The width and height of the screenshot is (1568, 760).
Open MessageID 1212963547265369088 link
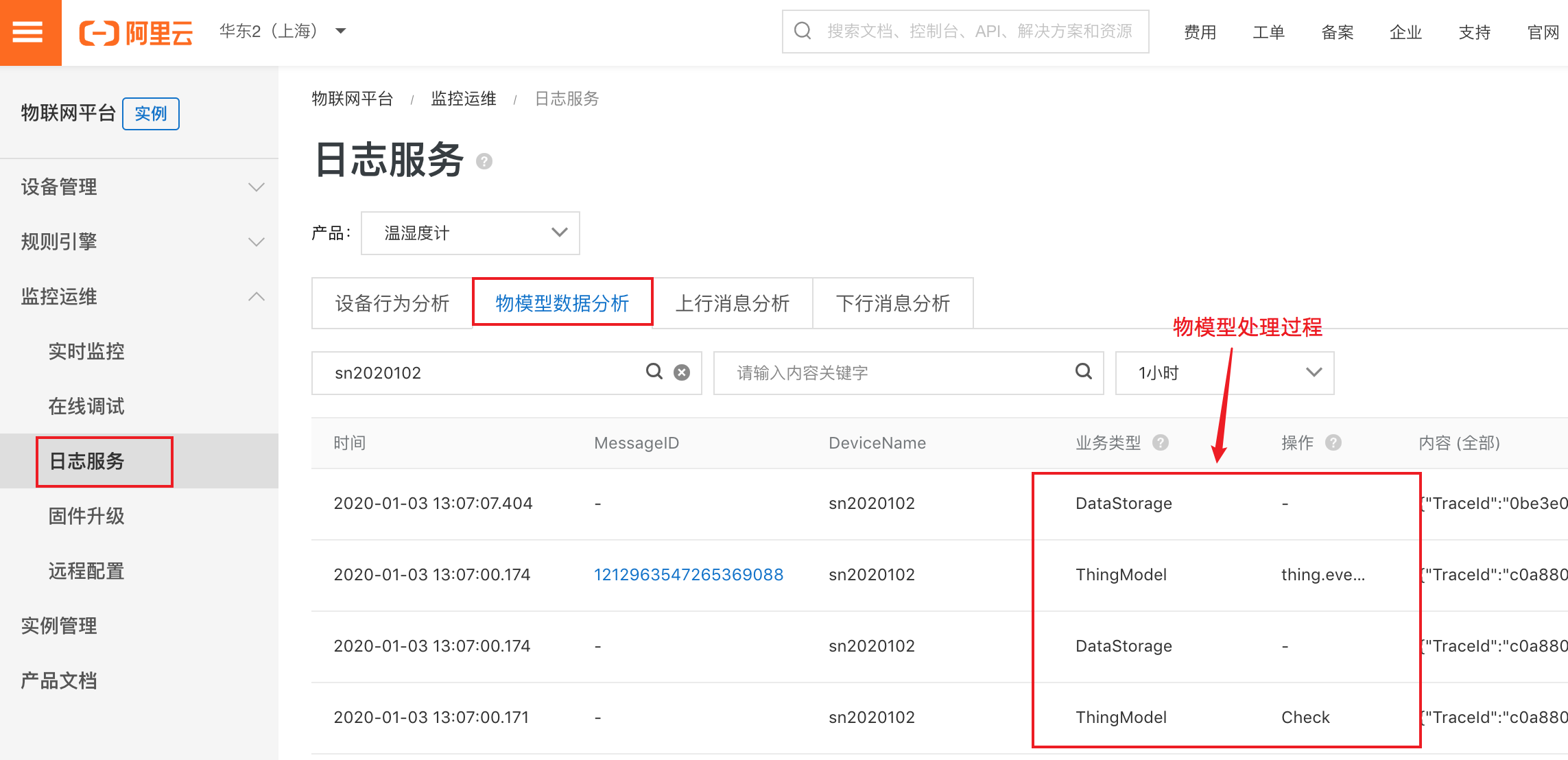point(688,575)
